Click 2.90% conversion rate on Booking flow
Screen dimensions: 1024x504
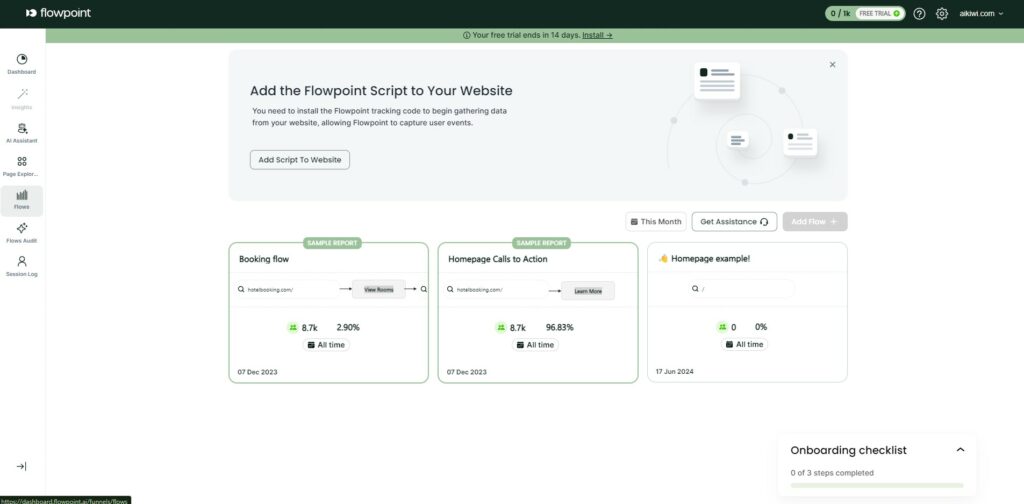tap(348, 327)
